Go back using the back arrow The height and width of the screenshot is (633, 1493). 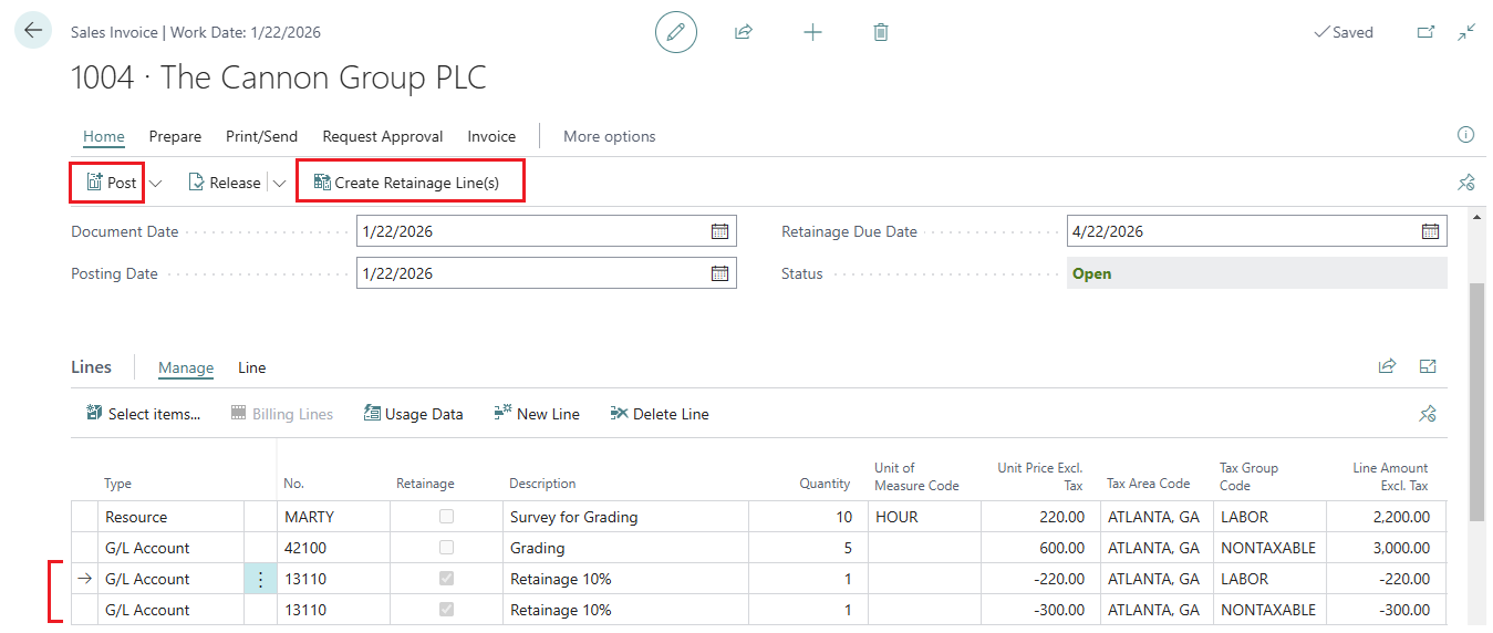click(33, 31)
